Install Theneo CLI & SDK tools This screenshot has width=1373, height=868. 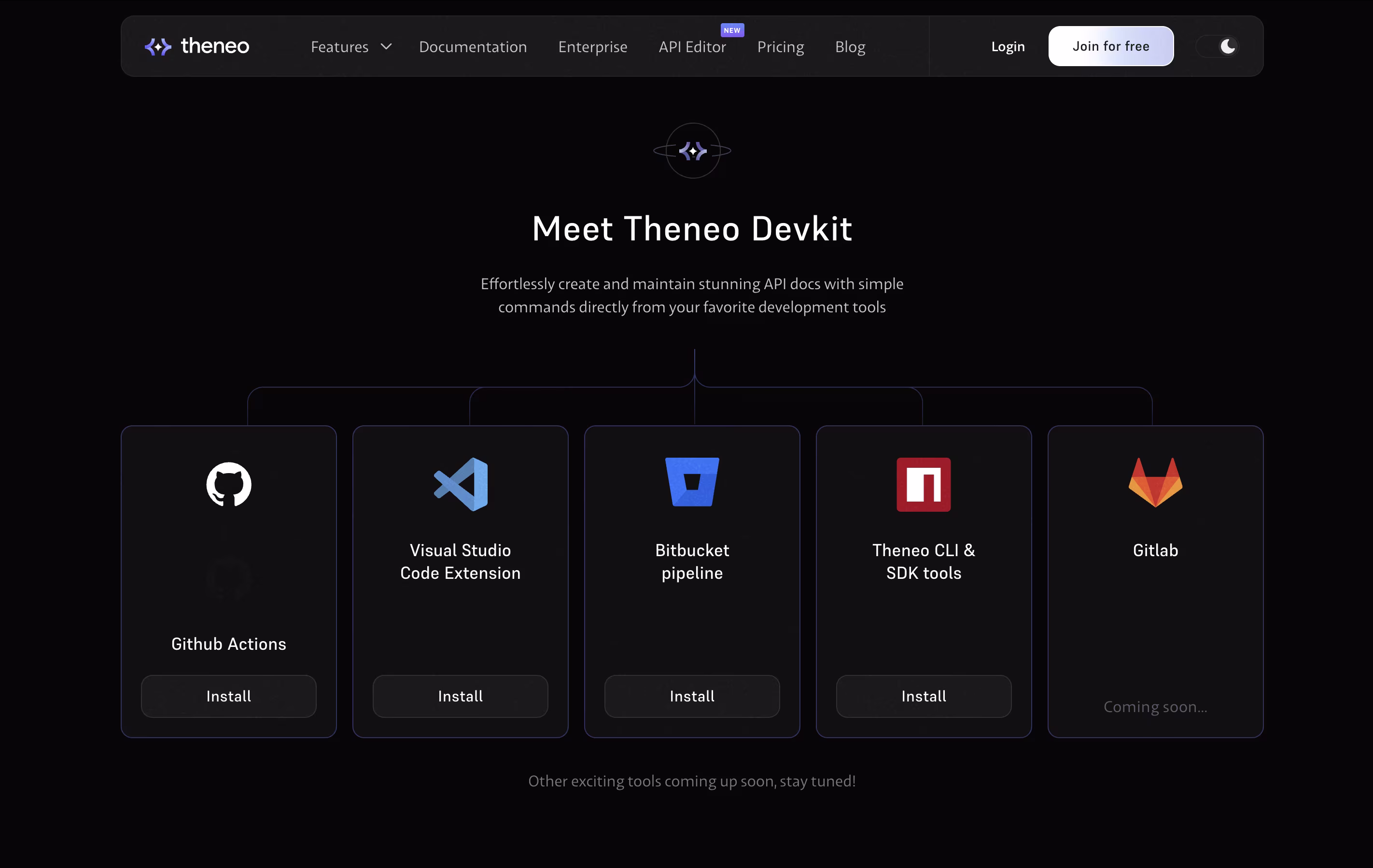(924, 696)
